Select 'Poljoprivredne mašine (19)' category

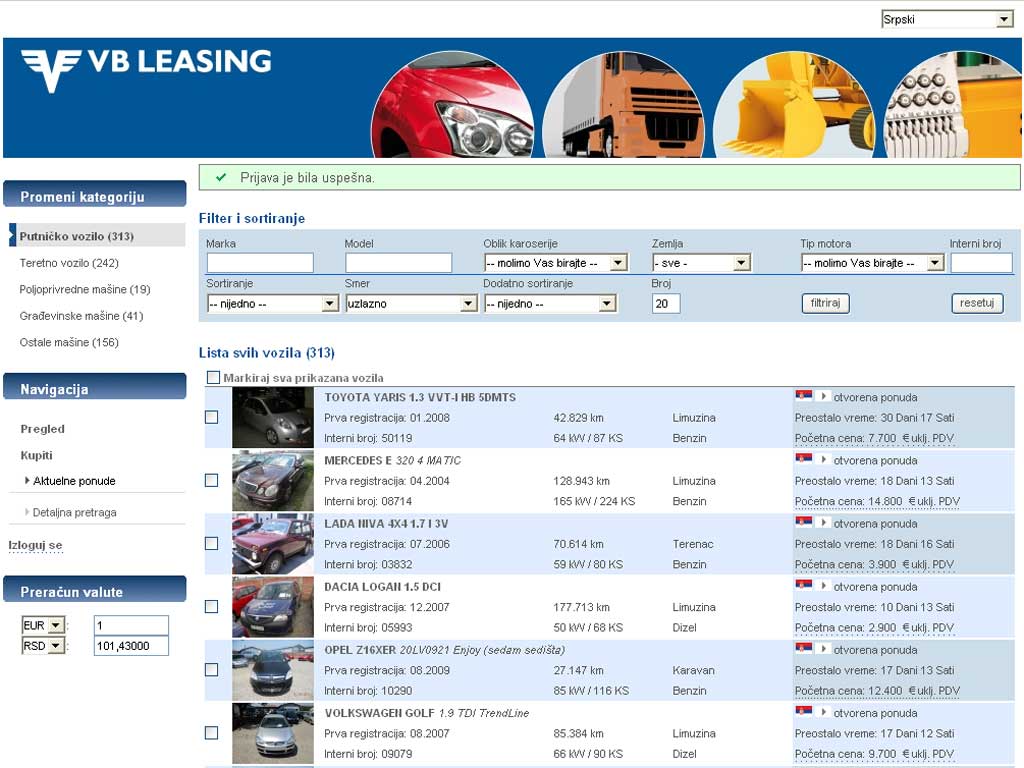click(85, 289)
